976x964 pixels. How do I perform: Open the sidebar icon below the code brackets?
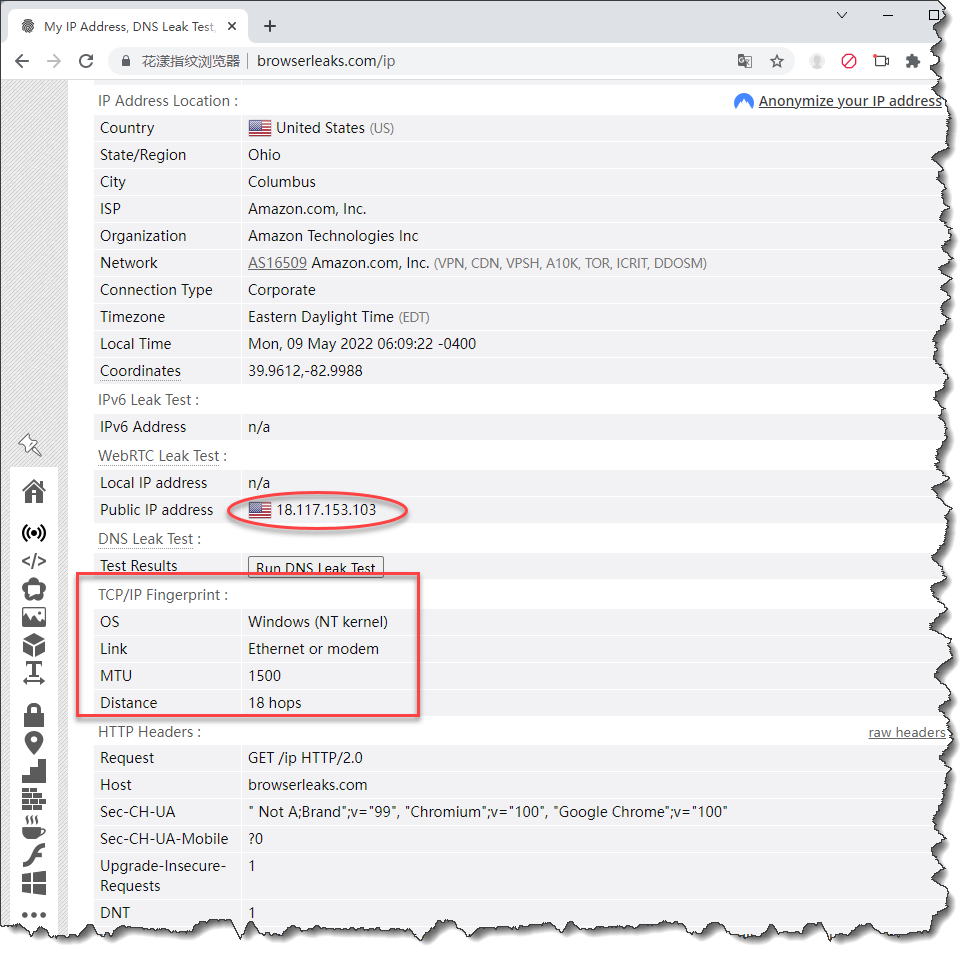(34, 589)
